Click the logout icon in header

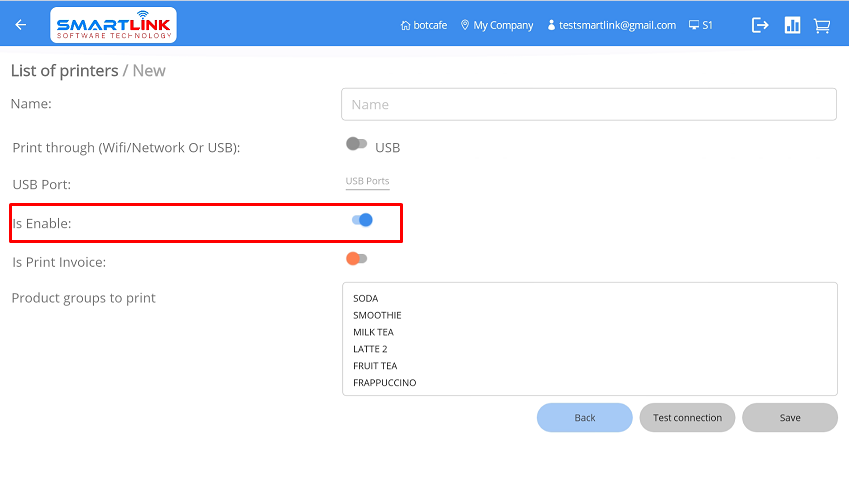tap(760, 25)
